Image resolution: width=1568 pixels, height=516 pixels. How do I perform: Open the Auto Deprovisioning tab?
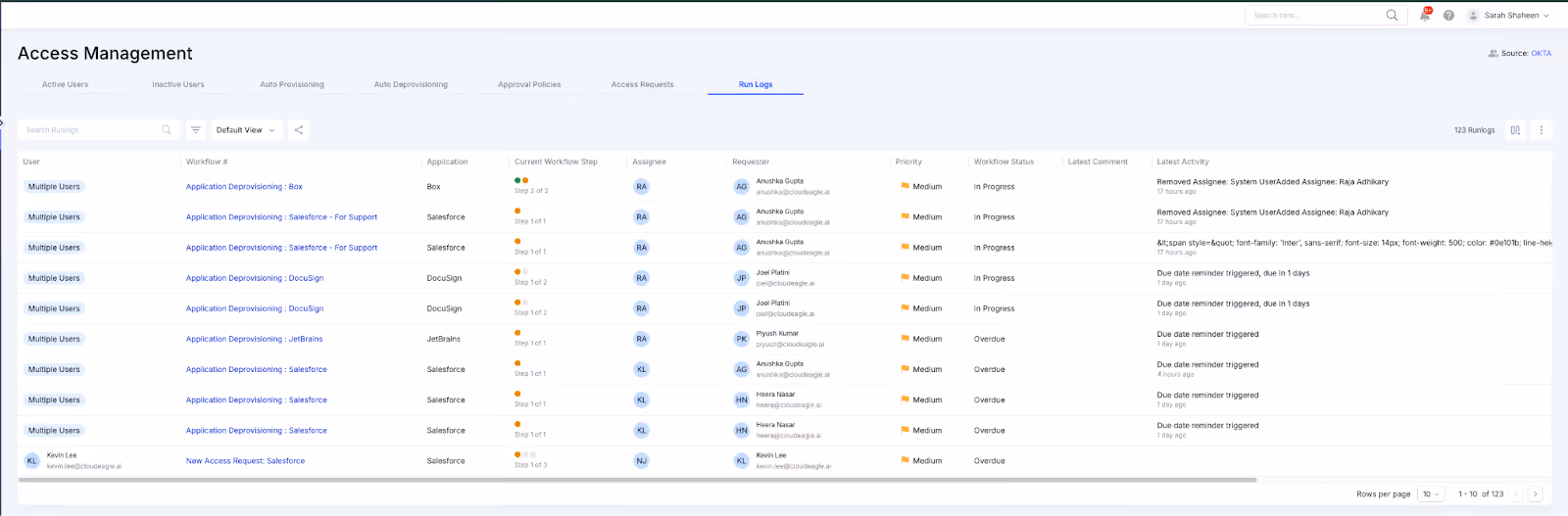tap(411, 85)
